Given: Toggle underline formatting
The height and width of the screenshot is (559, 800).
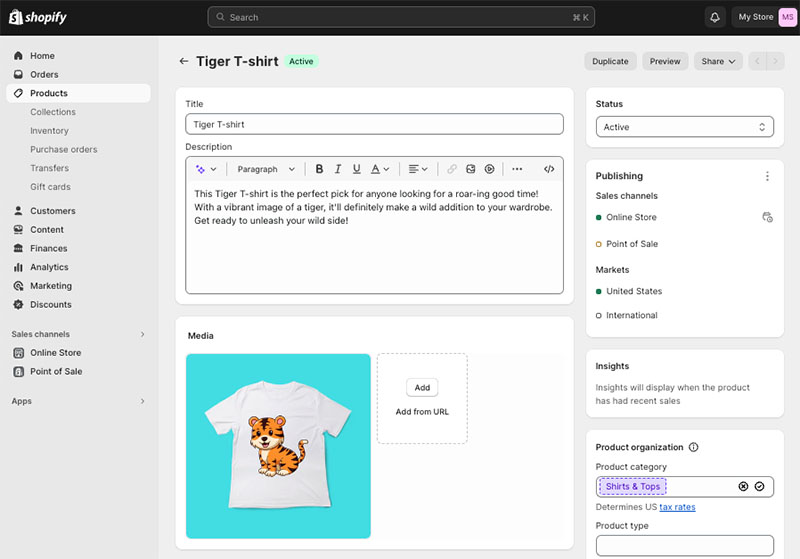Looking at the screenshot, I should pos(356,169).
